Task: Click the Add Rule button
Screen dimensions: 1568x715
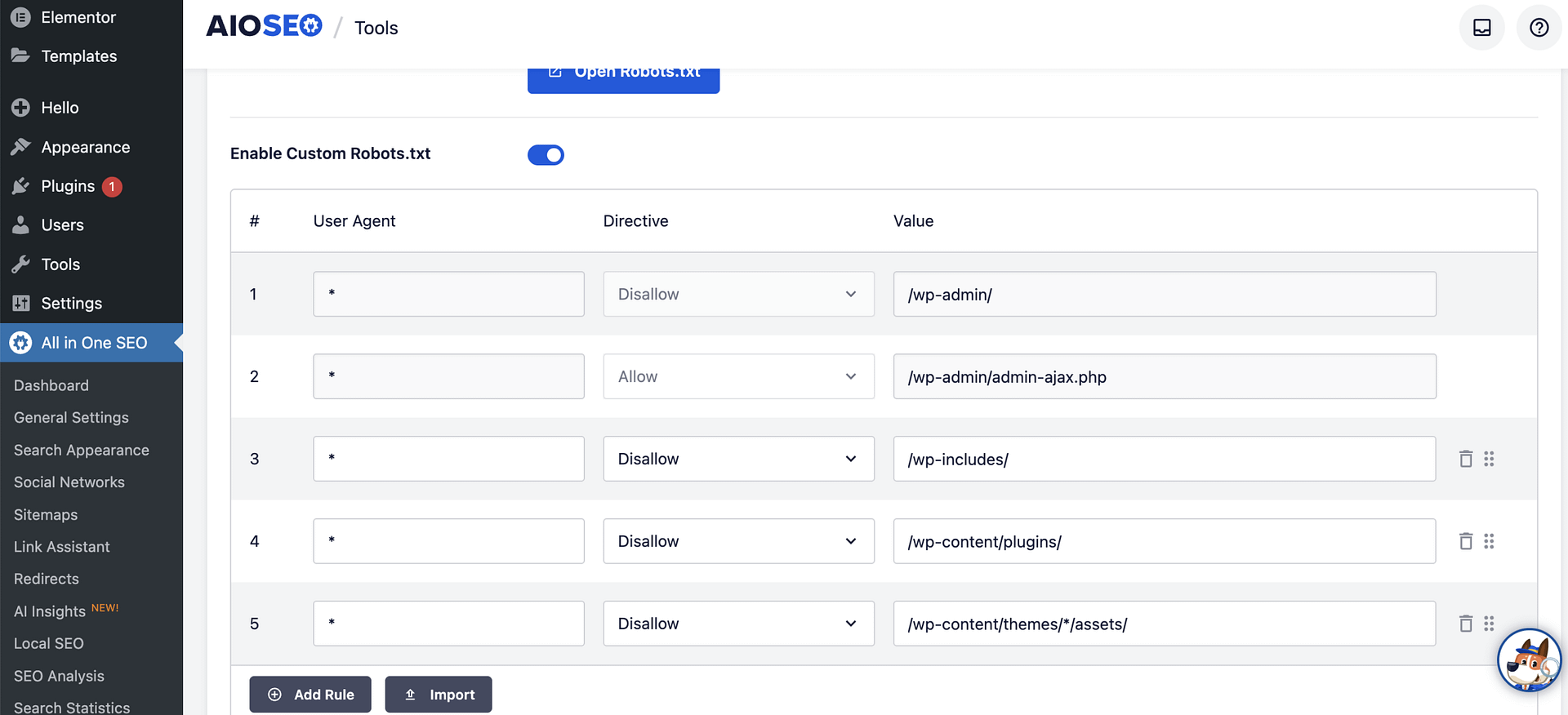Action: (310, 695)
